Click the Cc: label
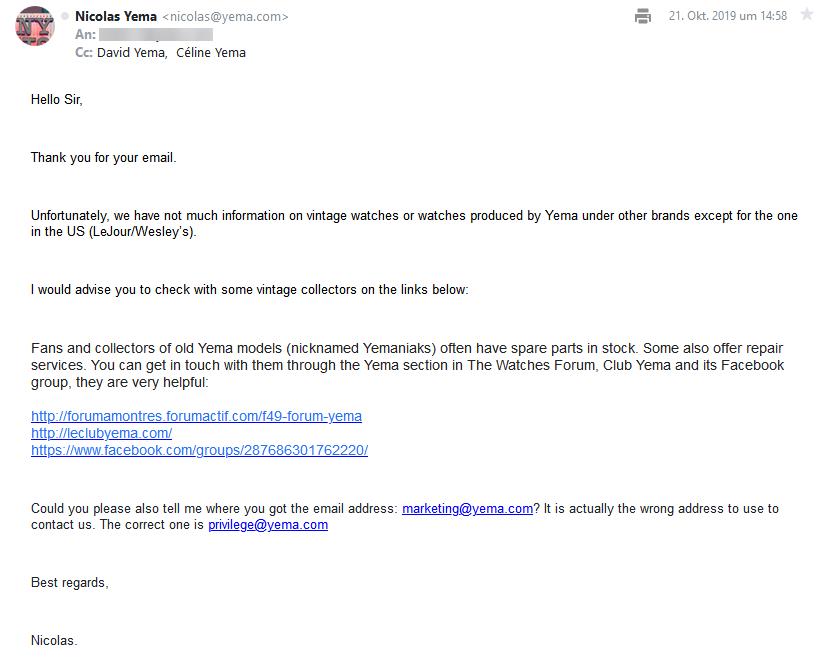829x659 pixels. click(84, 53)
